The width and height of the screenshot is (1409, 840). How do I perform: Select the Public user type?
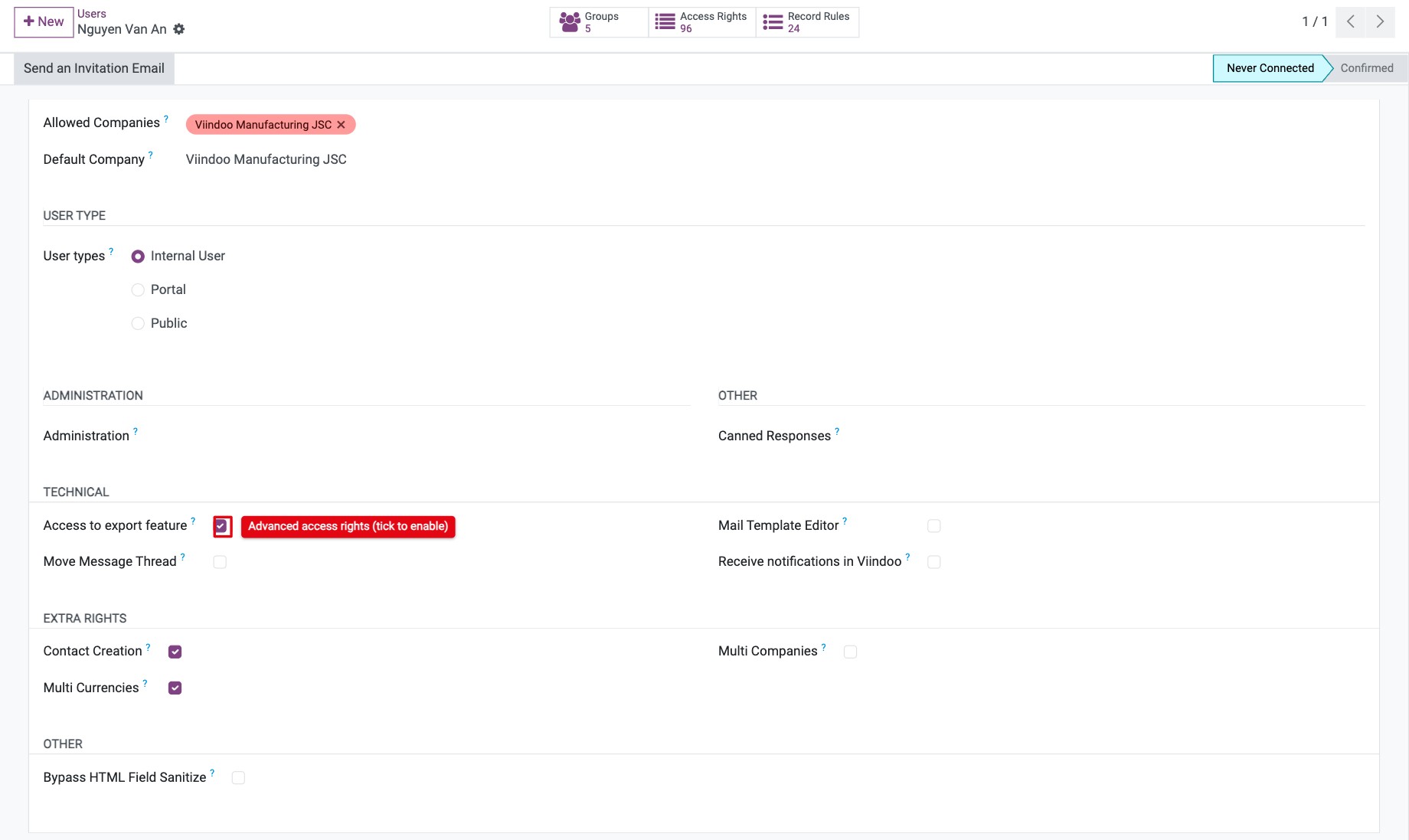pyautogui.click(x=138, y=324)
